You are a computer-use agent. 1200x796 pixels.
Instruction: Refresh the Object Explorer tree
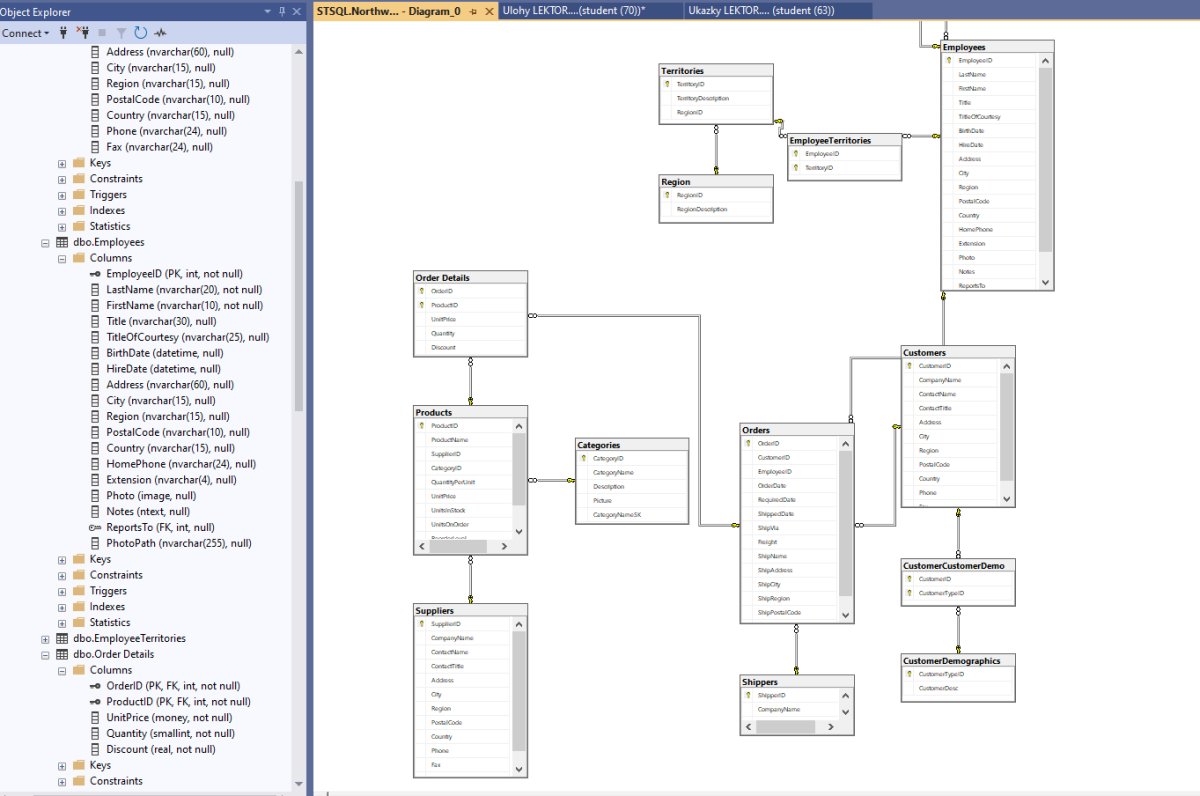[140, 33]
